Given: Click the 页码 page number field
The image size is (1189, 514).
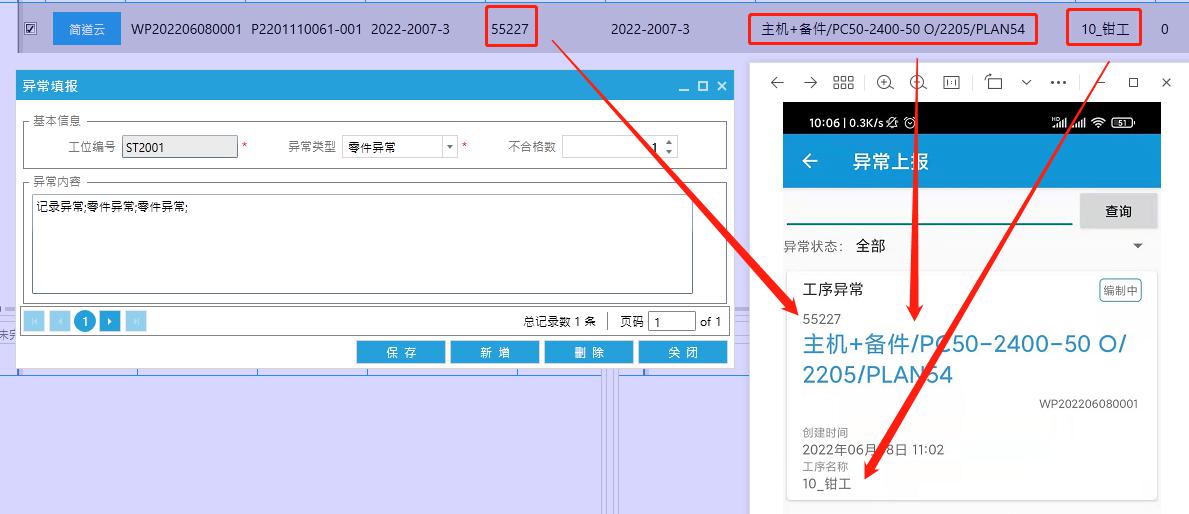Looking at the screenshot, I should coord(671,321).
